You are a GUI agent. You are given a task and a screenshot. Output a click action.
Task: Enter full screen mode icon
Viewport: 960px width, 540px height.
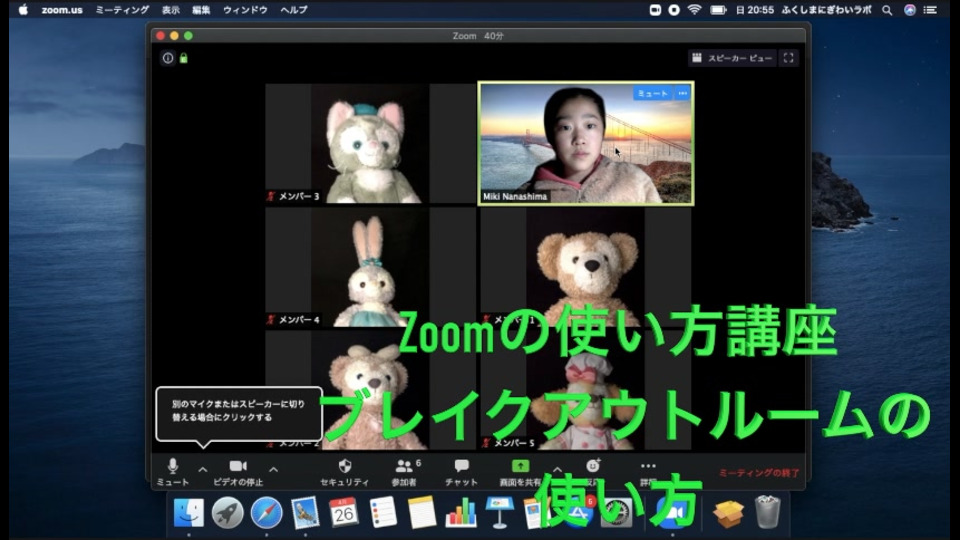pyautogui.click(x=789, y=58)
